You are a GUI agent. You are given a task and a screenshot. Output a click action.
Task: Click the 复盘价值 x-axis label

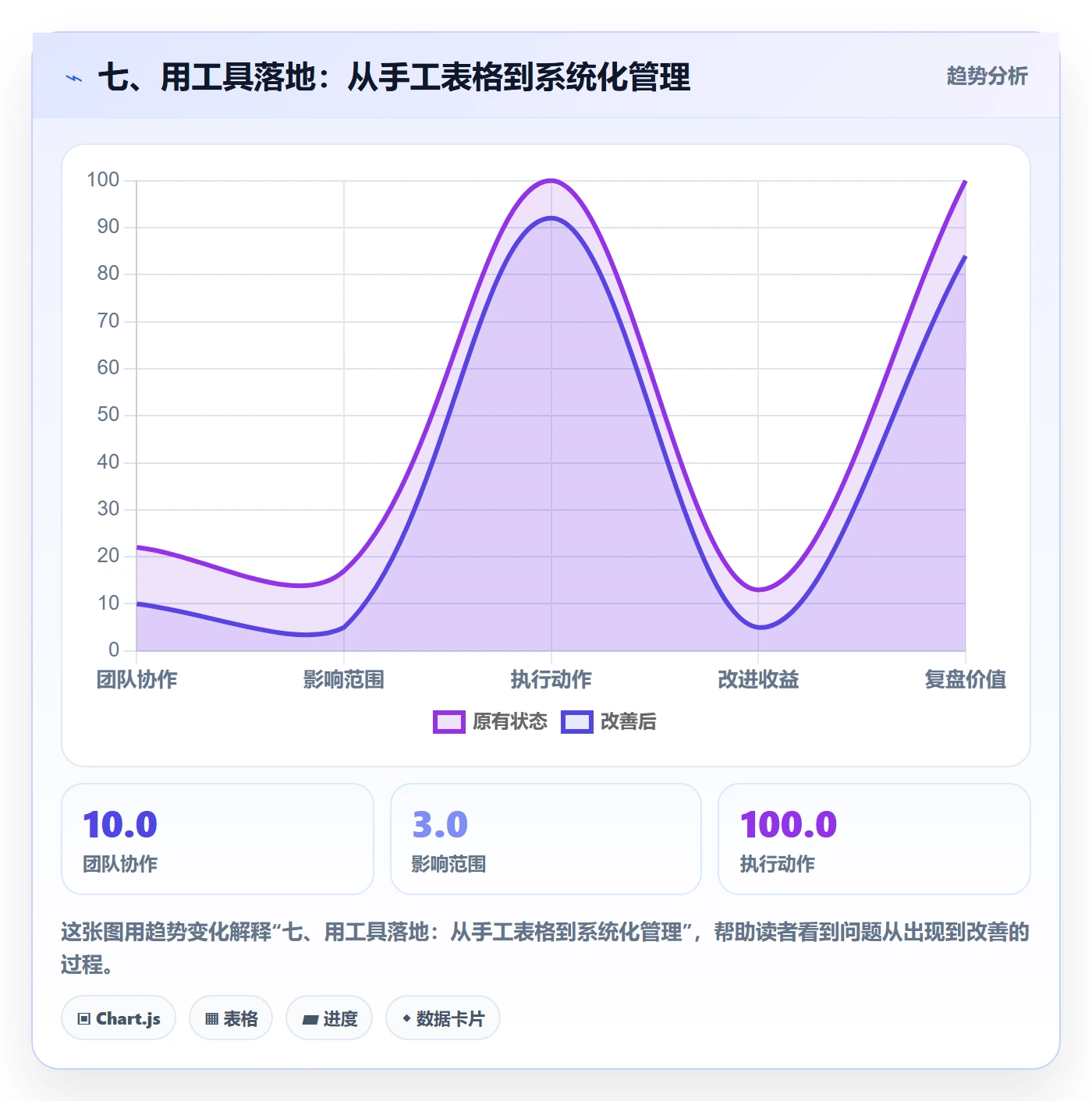click(966, 680)
